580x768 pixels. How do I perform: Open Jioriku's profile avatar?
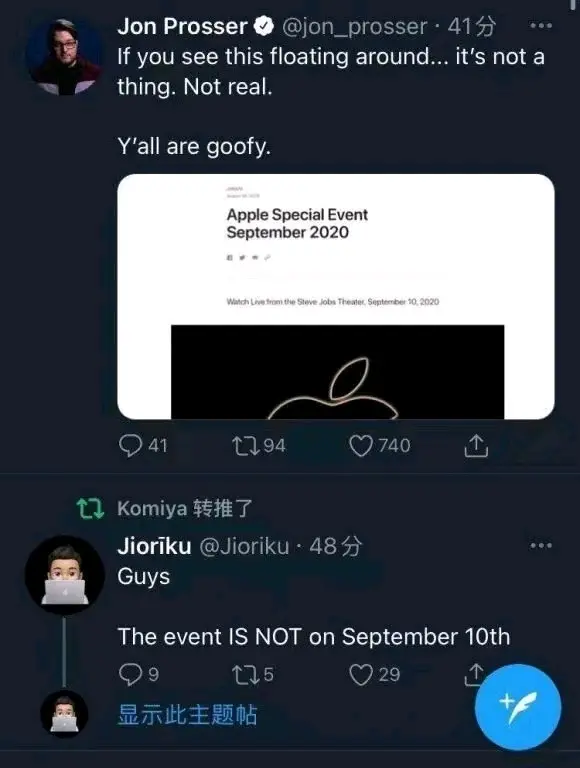pyautogui.click(x=65, y=575)
